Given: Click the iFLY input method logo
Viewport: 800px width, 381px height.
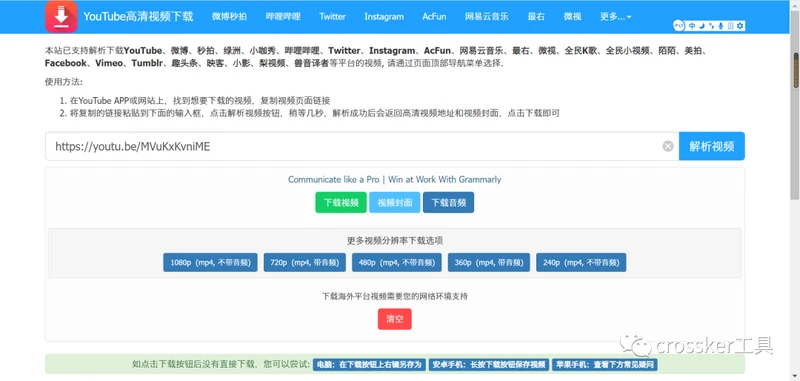Looking at the screenshot, I should 679,26.
